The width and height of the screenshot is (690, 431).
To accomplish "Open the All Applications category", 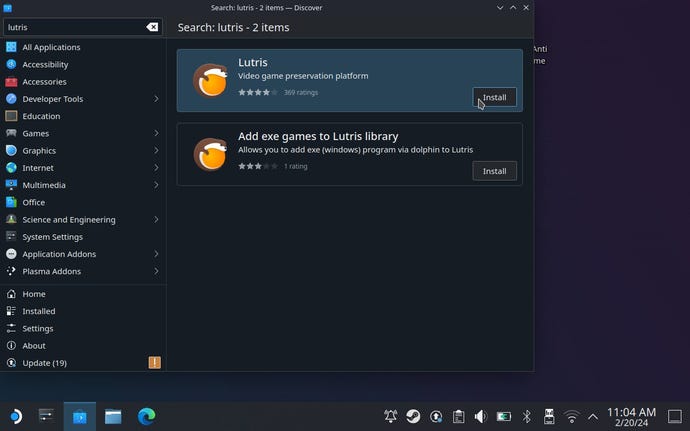I will (51, 47).
